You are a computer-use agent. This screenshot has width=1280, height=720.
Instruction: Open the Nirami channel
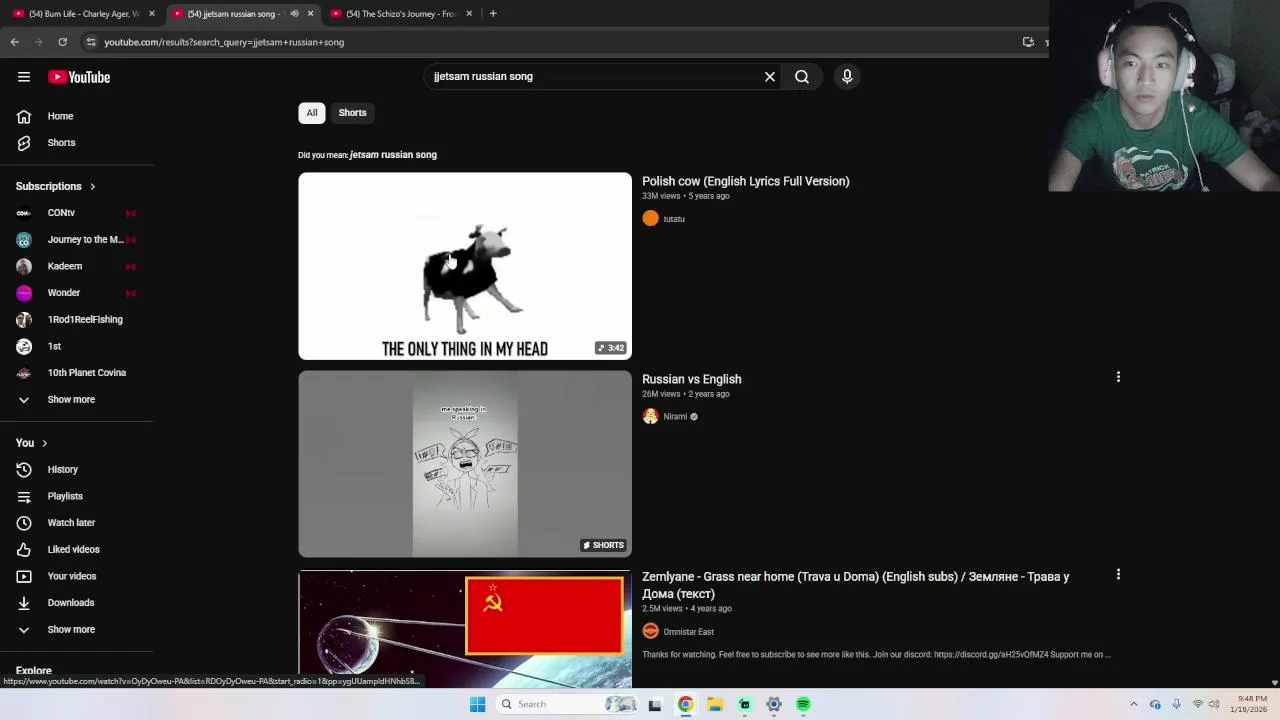pos(675,417)
